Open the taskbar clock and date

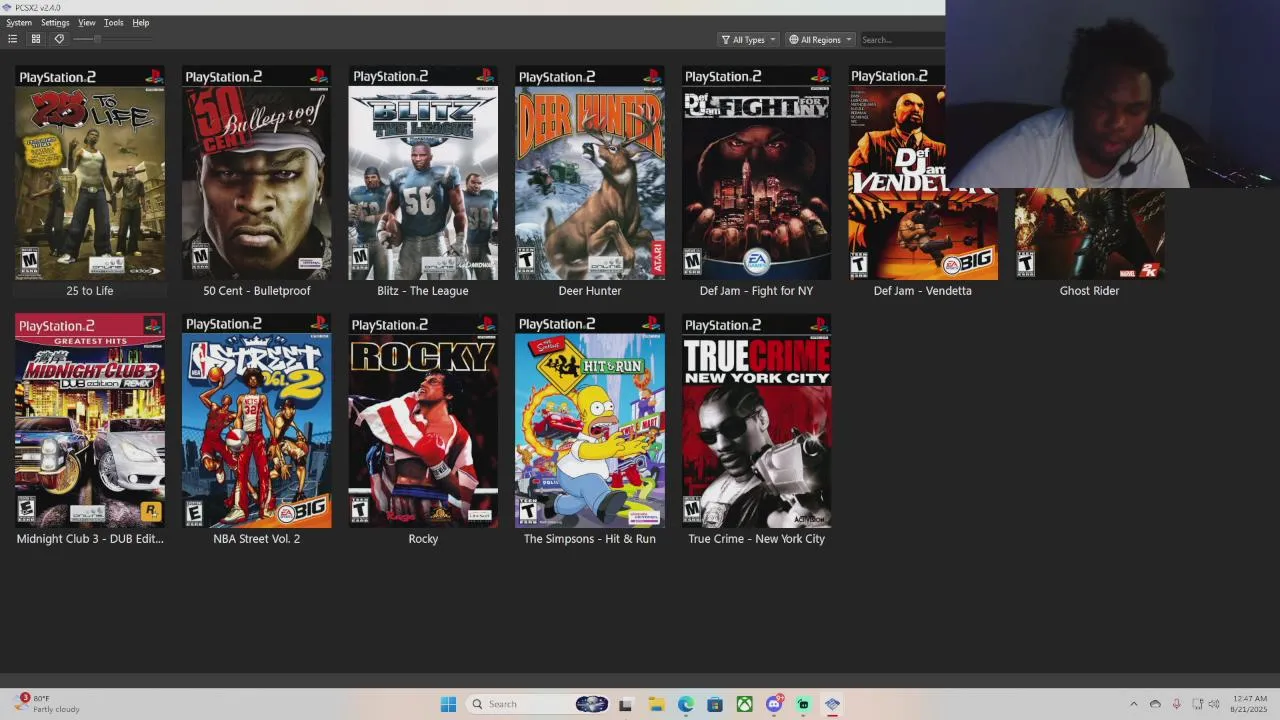(1250, 704)
